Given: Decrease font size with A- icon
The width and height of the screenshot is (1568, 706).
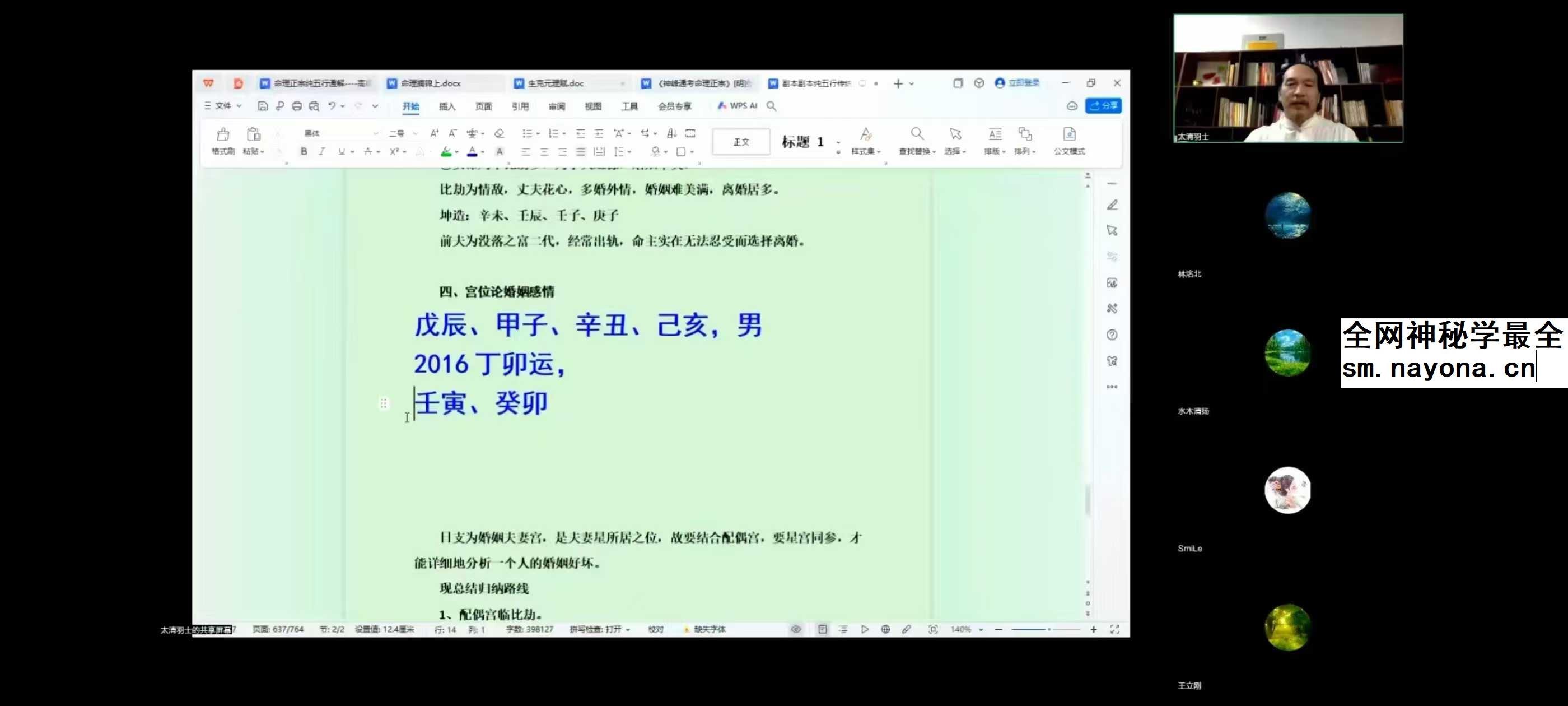Looking at the screenshot, I should pyautogui.click(x=452, y=133).
